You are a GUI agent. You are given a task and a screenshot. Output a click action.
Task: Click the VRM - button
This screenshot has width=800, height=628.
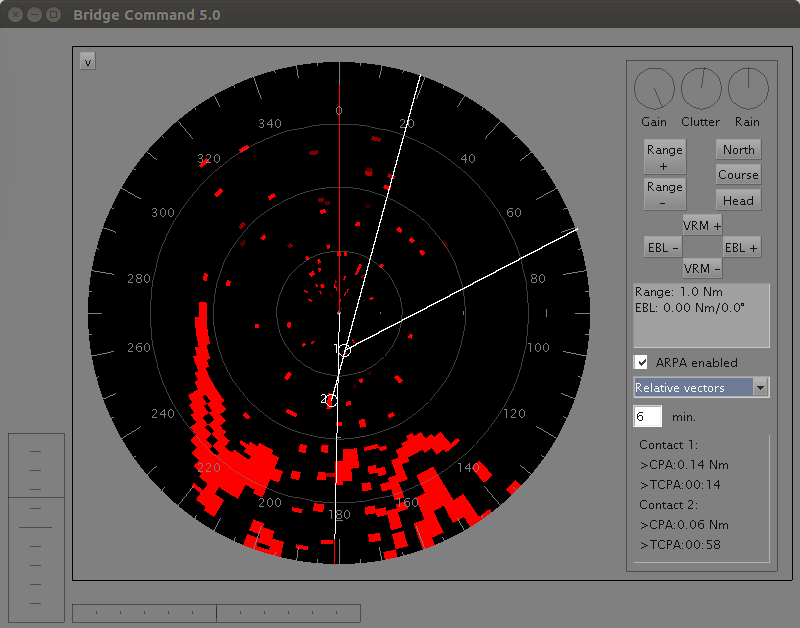tap(702, 268)
